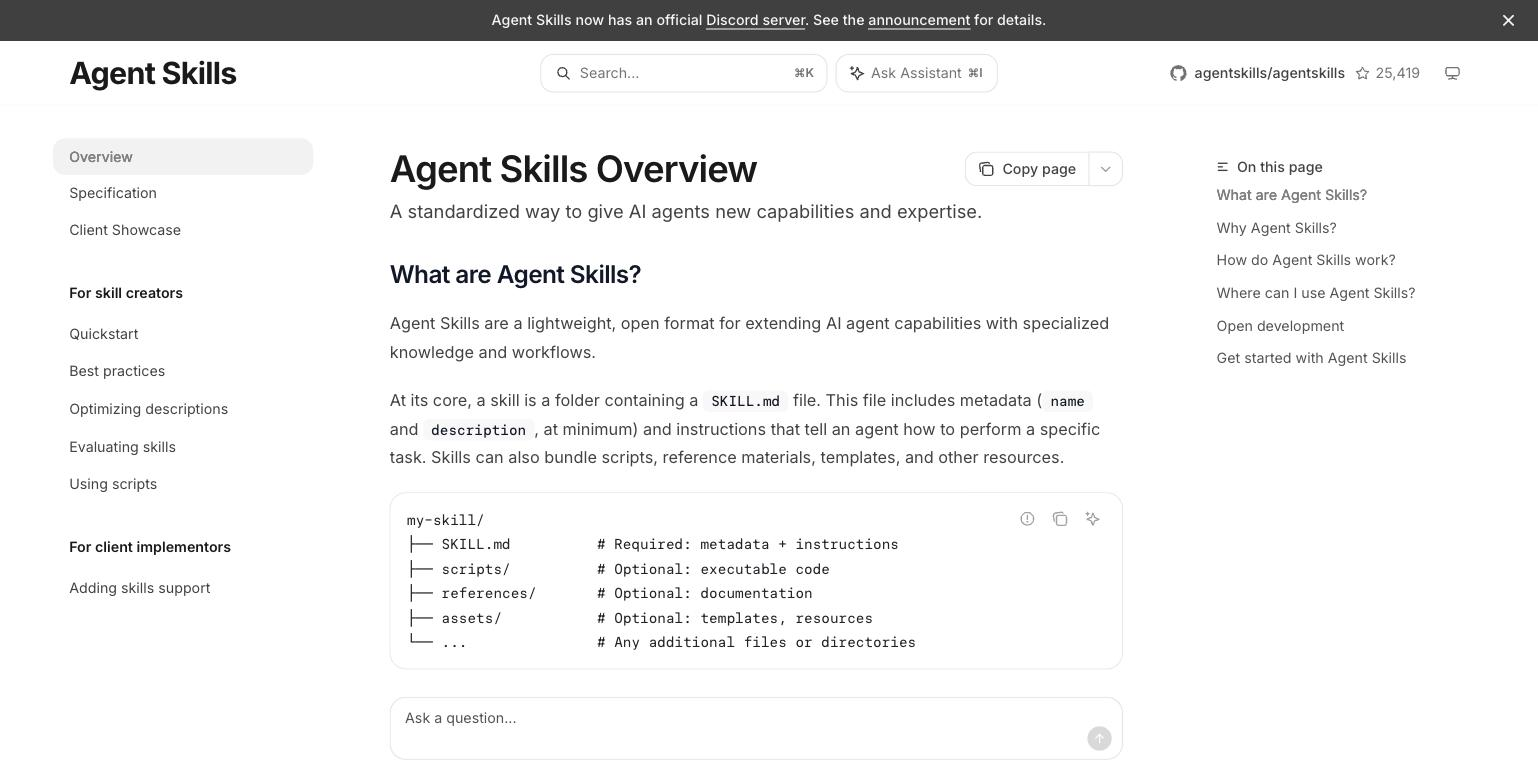This screenshot has height=784, width=1538.
Task: Jump to How do Agent Skills work?
Action: 1306,260
